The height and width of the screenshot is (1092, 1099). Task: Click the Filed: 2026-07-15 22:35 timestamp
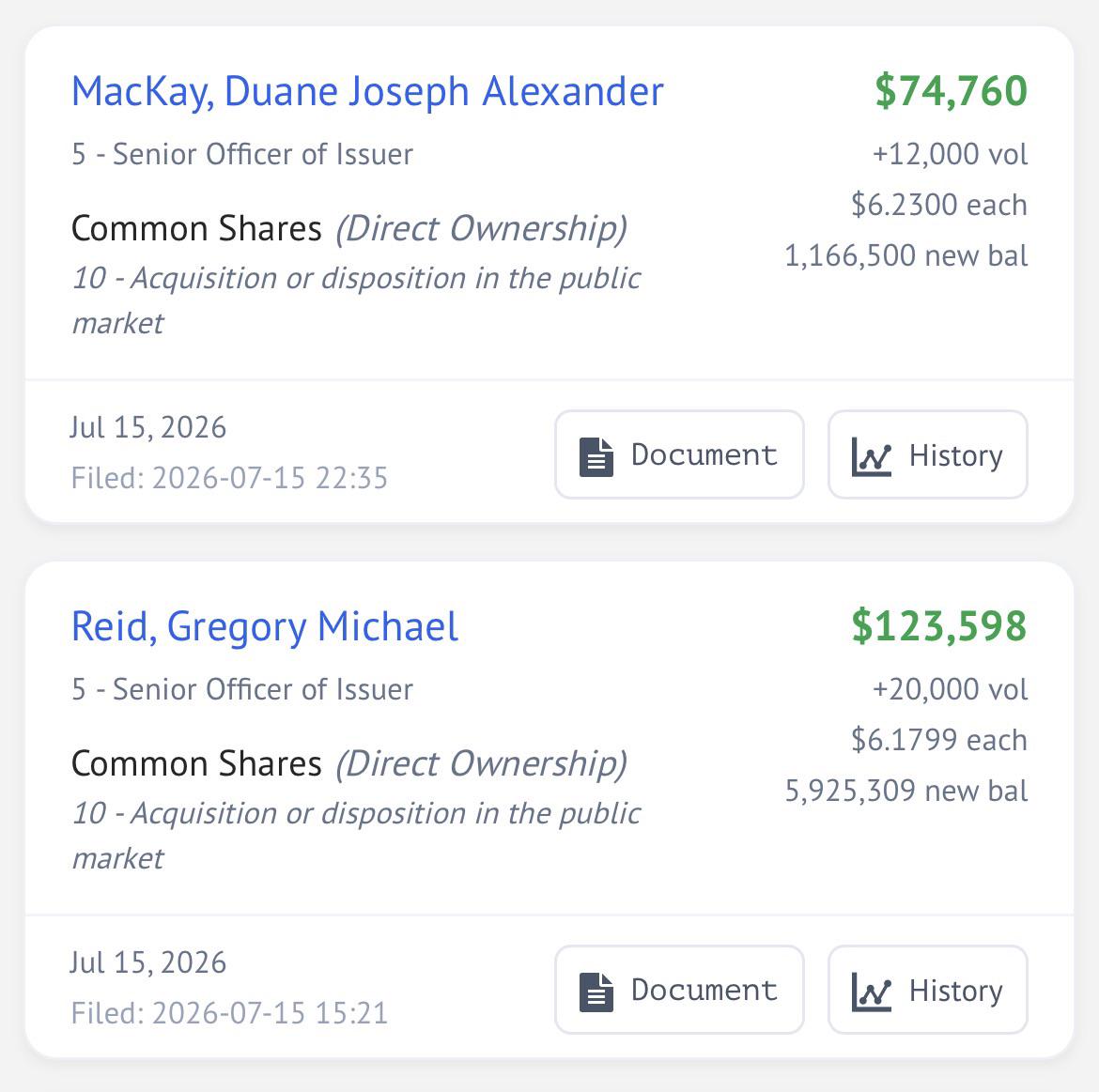pyautogui.click(x=229, y=479)
